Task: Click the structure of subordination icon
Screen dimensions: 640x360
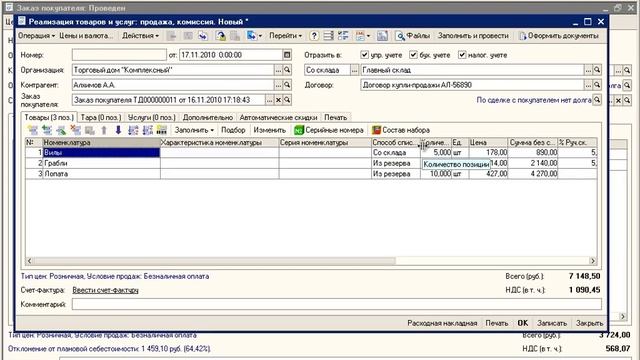Action: pos(343,36)
